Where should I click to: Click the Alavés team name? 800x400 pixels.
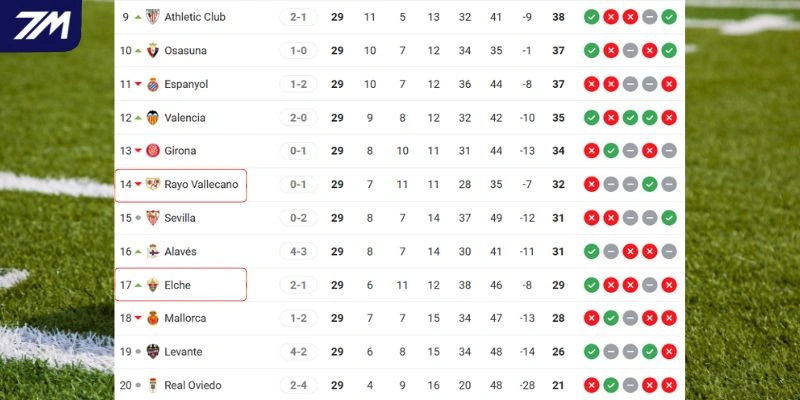(x=180, y=251)
